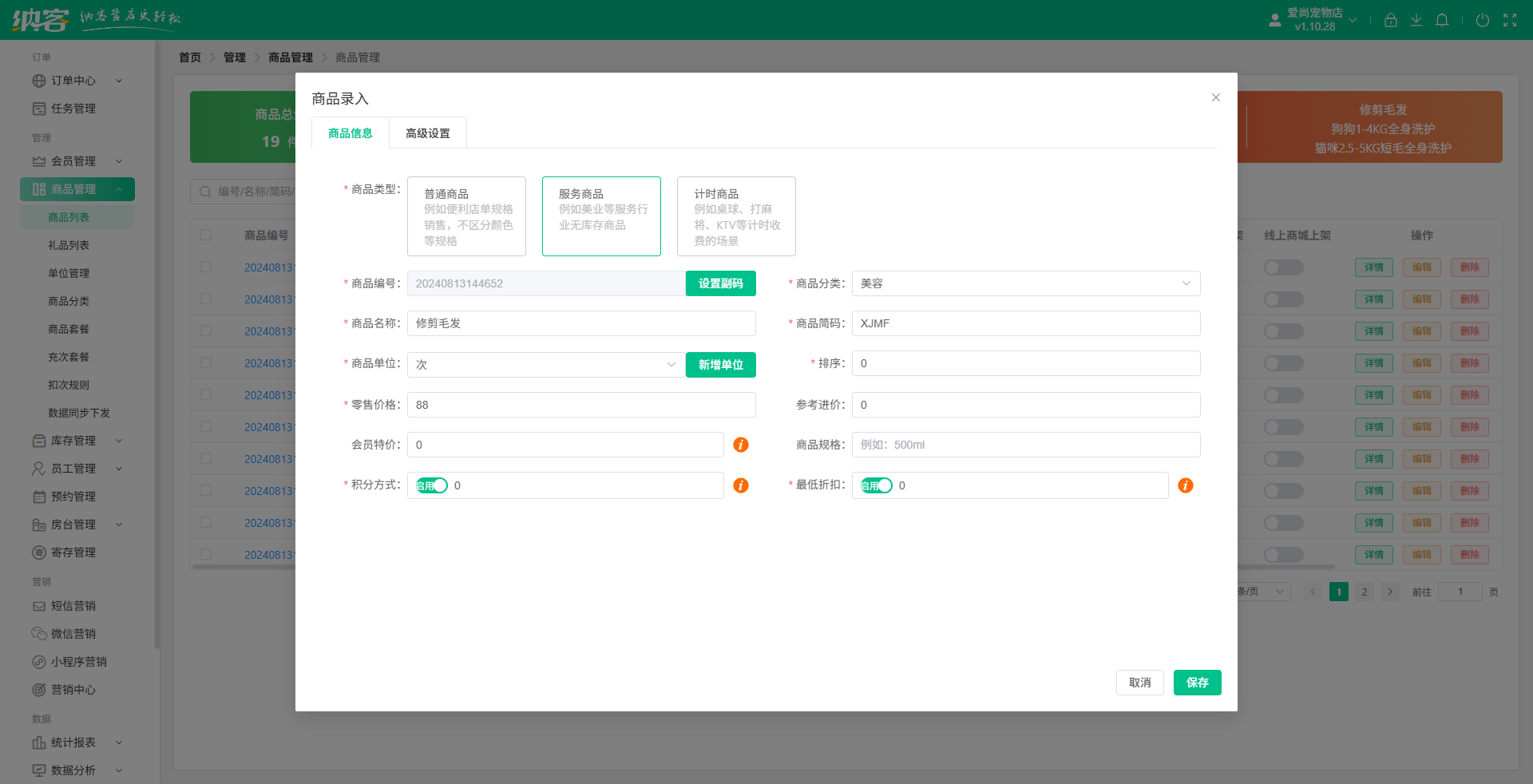Click the 保存 button
The height and width of the screenshot is (784, 1533).
1198,683
